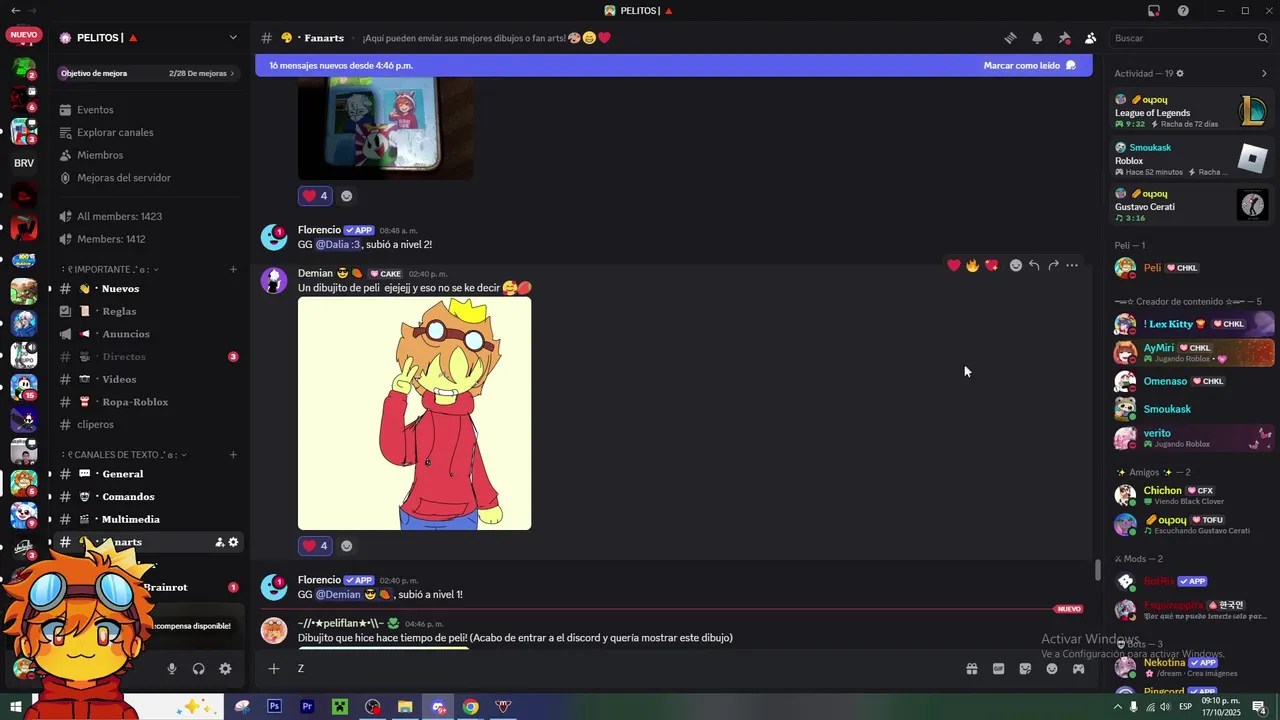Open the BRV server icon
The image size is (1280, 720).
(x=24, y=163)
